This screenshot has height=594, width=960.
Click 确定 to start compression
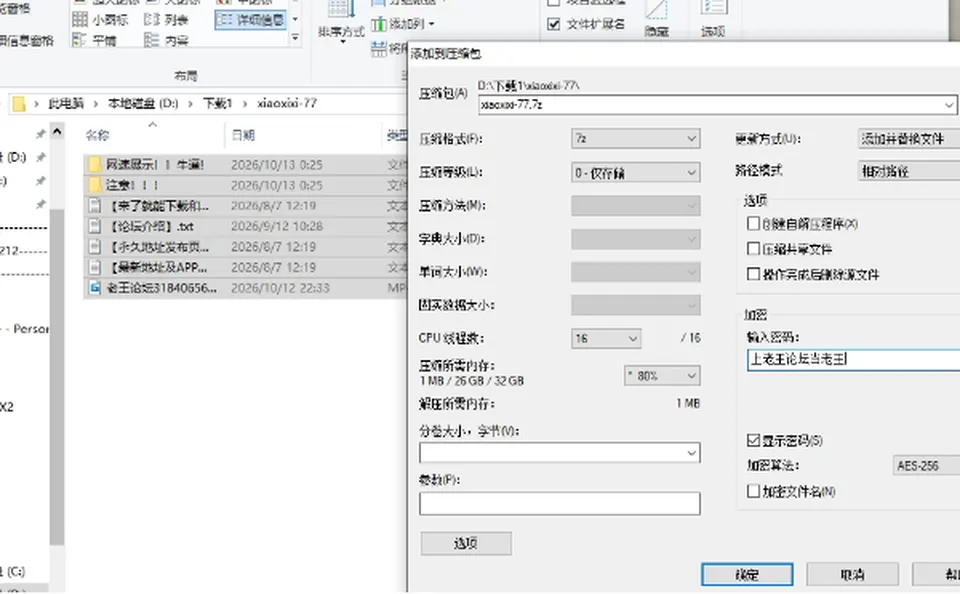(x=747, y=575)
